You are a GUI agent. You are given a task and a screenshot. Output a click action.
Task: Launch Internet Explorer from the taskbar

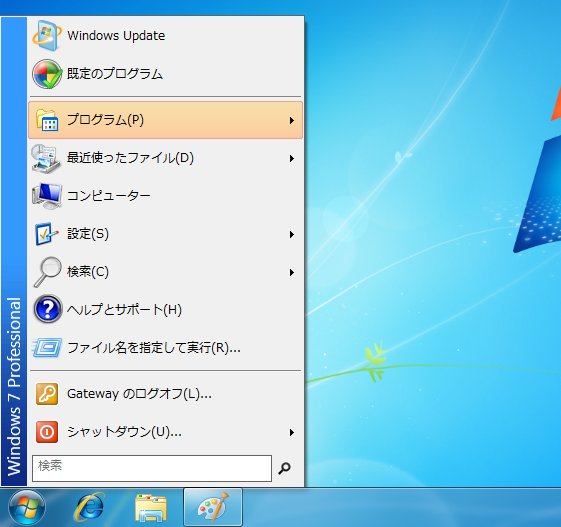(89, 507)
